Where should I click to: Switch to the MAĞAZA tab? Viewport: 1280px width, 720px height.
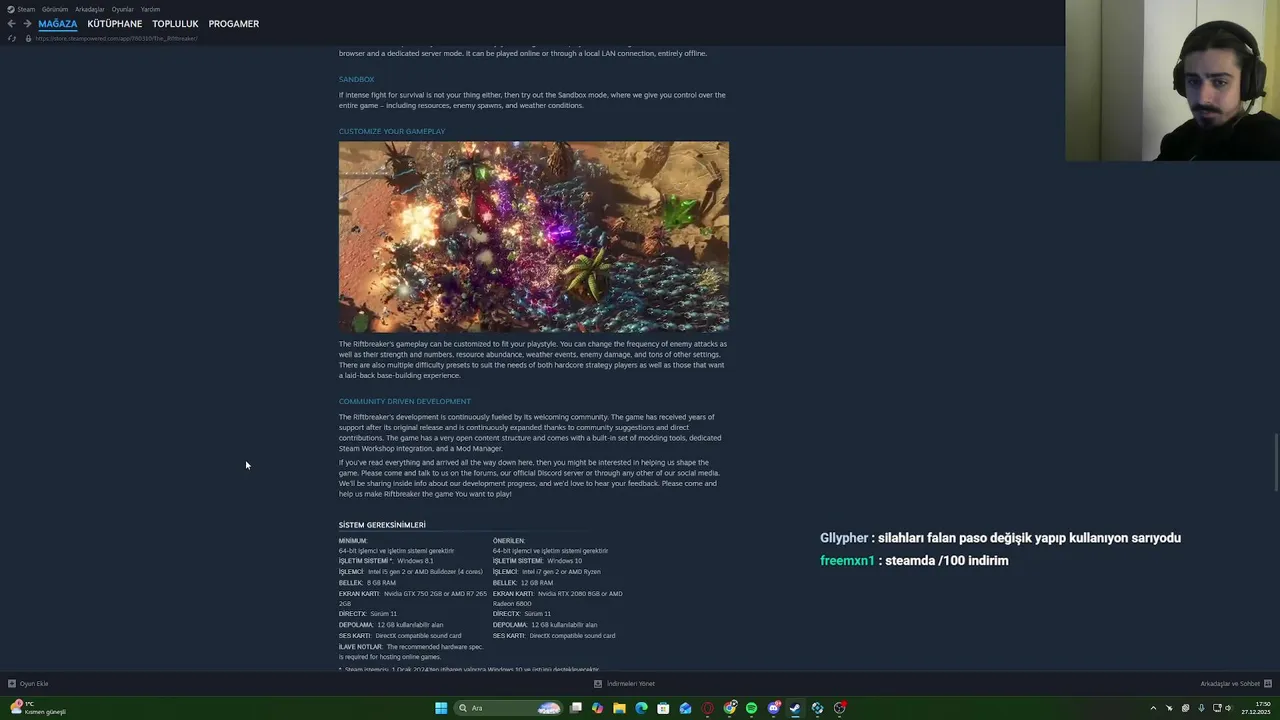point(58,24)
